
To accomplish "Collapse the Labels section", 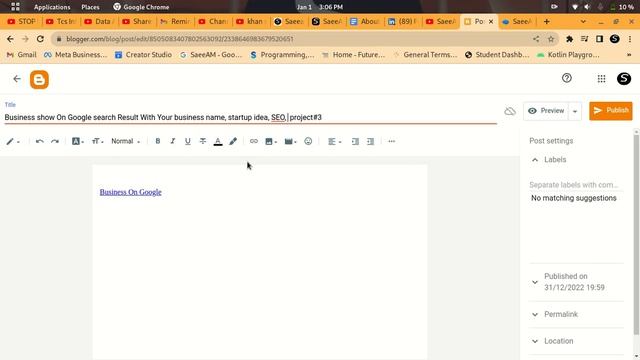I will 535,160.
